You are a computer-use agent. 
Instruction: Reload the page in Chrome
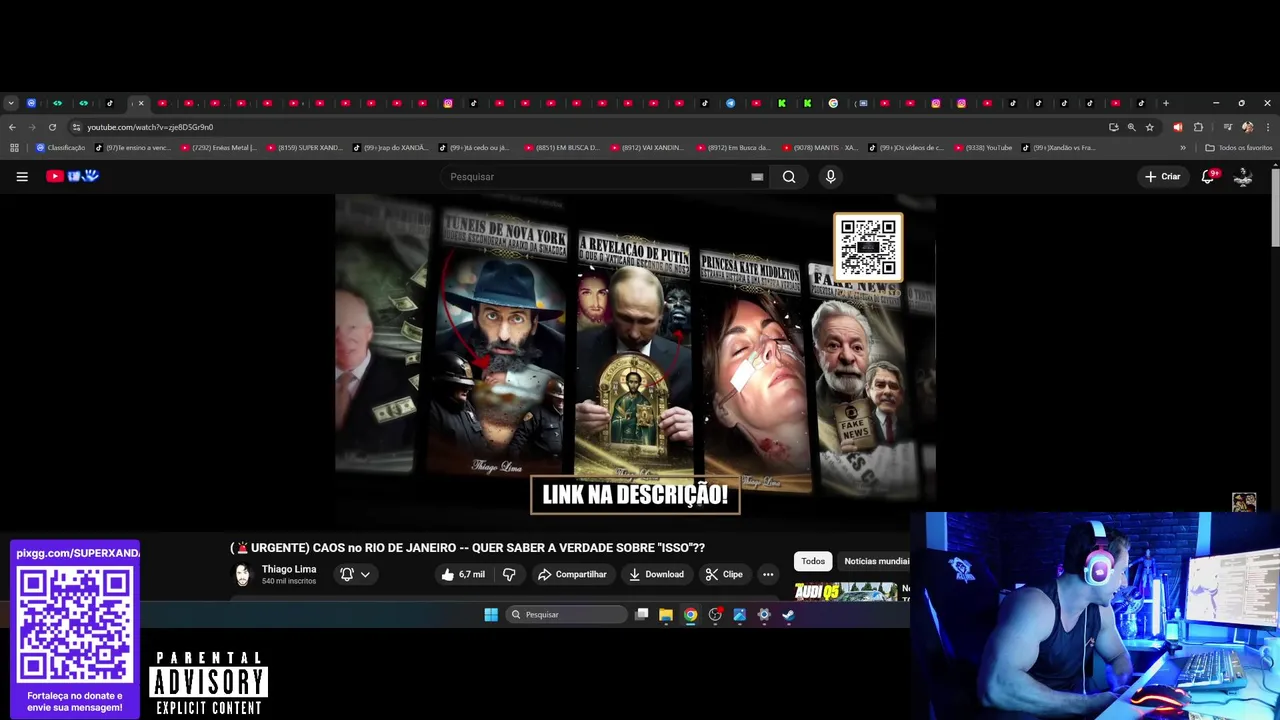[x=52, y=127]
